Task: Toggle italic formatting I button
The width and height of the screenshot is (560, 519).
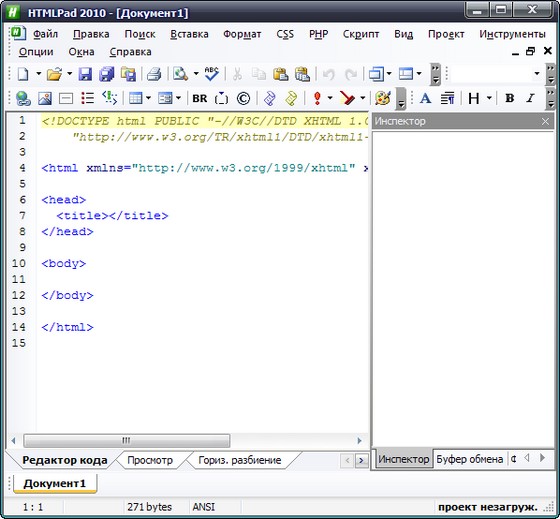Action: (x=530, y=98)
